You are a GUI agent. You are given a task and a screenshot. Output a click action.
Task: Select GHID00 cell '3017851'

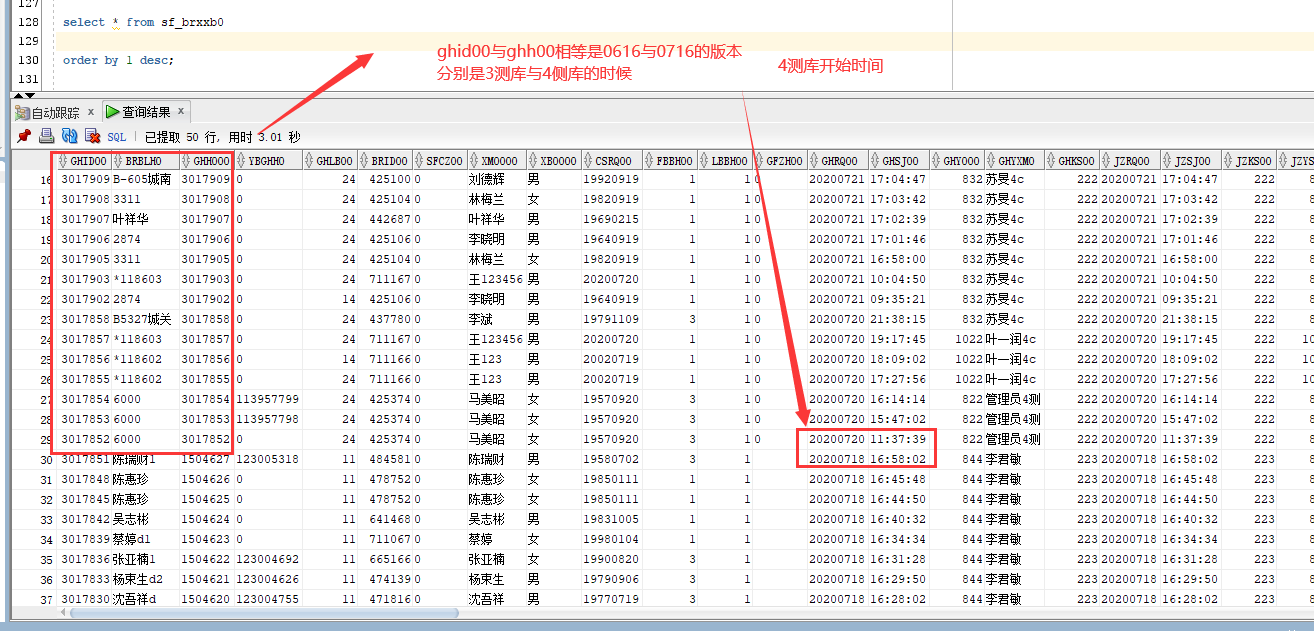pyautogui.click(x=83, y=460)
